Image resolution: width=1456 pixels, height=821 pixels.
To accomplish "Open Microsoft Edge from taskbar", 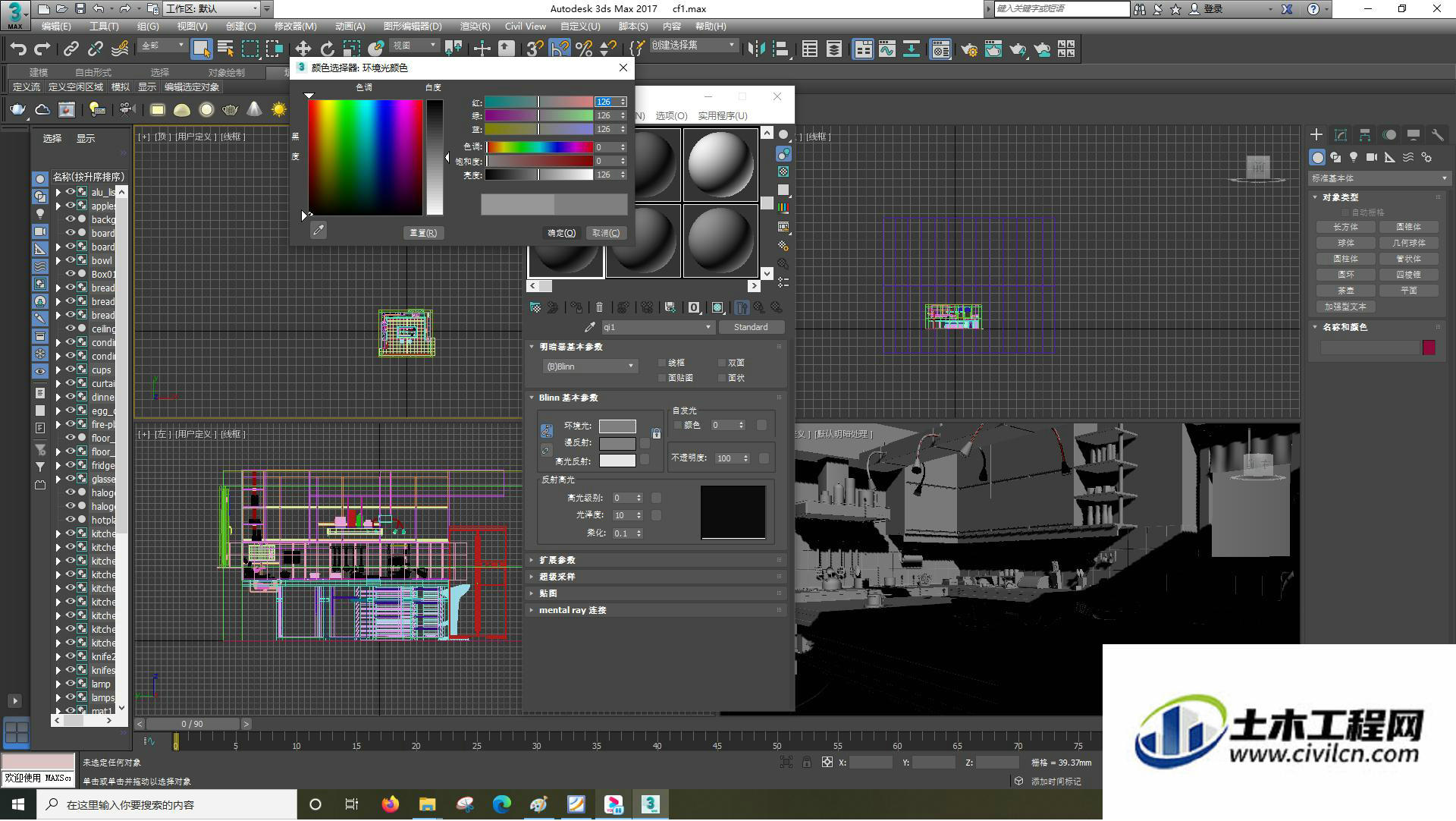I will click(502, 804).
